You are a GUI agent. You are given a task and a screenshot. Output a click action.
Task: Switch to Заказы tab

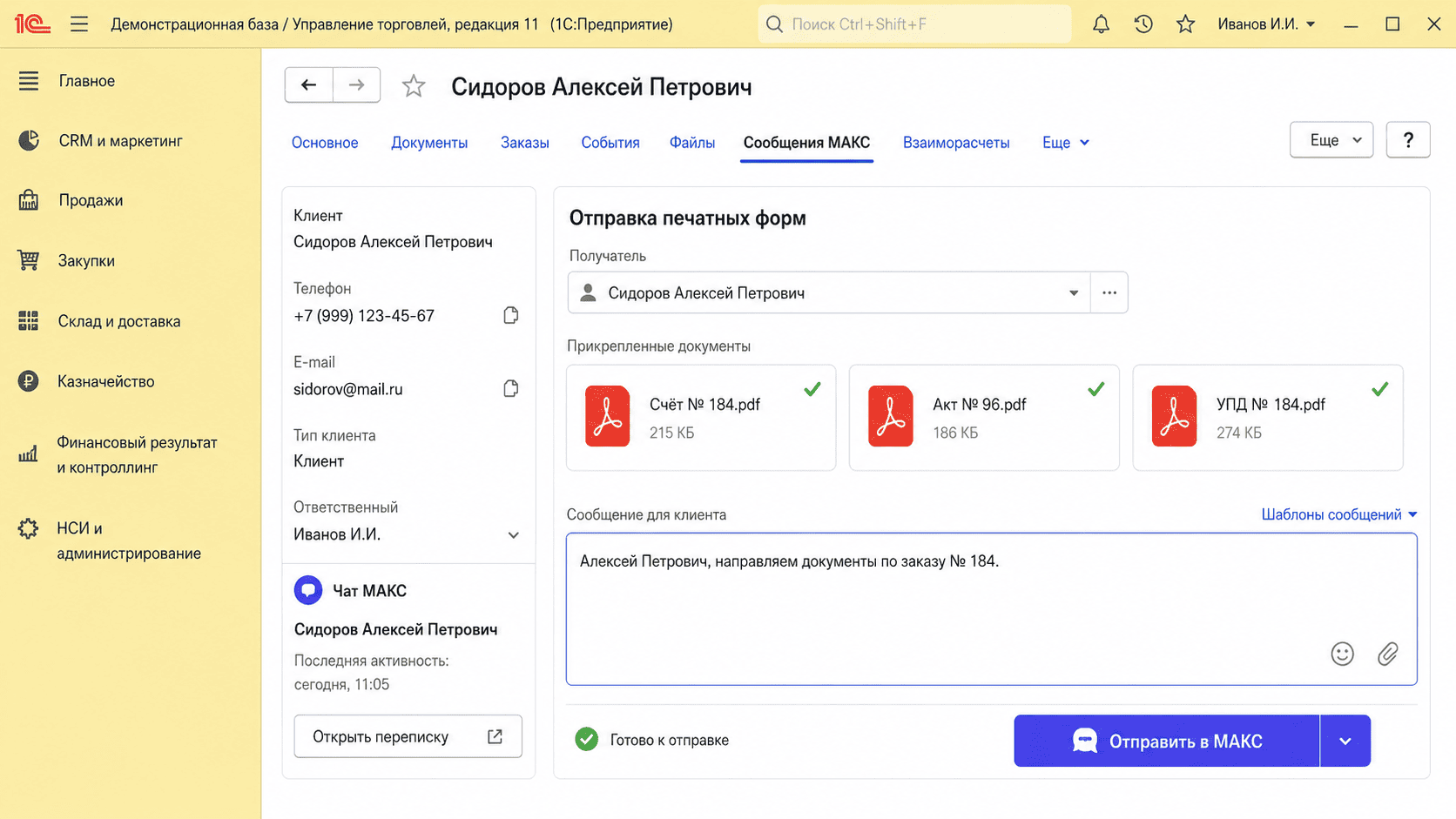[x=525, y=142]
